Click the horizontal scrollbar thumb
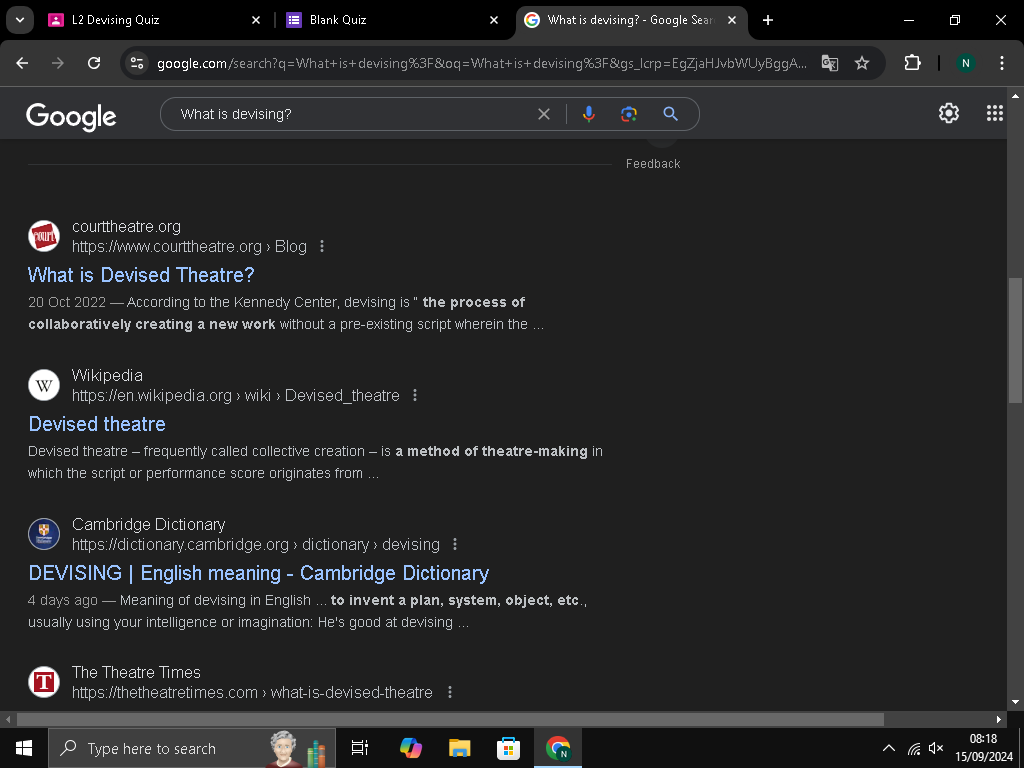This screenshot has height=768, width=1024. [450, 719]
